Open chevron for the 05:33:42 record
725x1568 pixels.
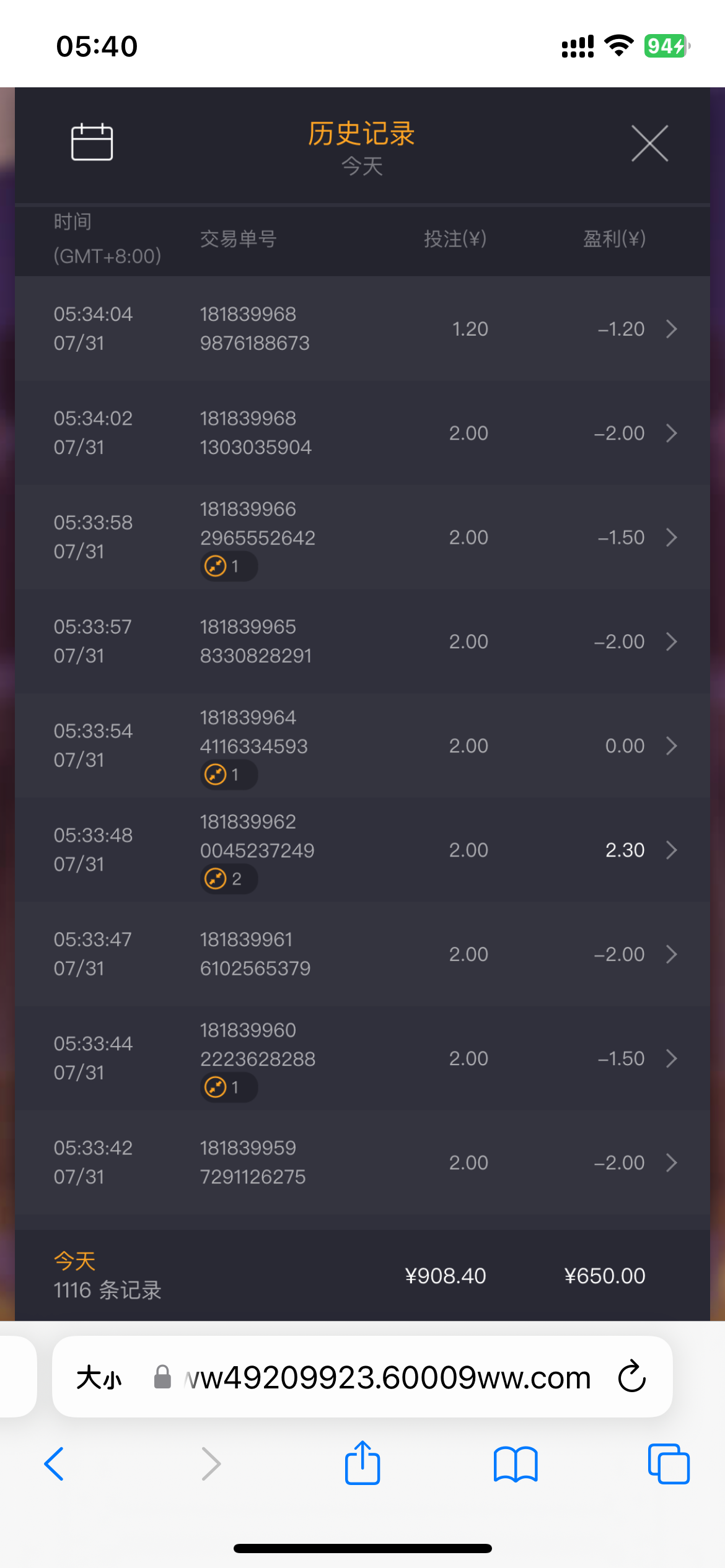click(x=671, y=1163)
